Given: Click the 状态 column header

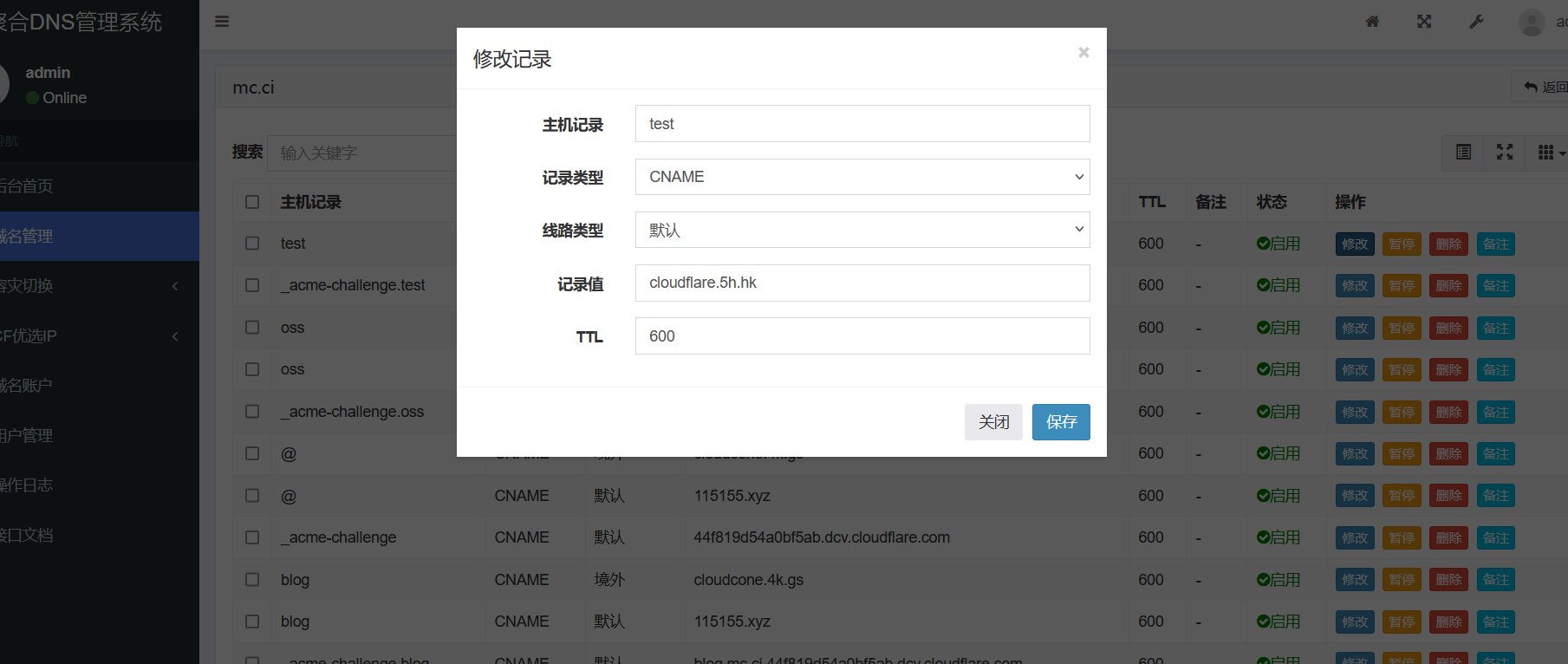Looking at the screenshot, I should 1272,202.
